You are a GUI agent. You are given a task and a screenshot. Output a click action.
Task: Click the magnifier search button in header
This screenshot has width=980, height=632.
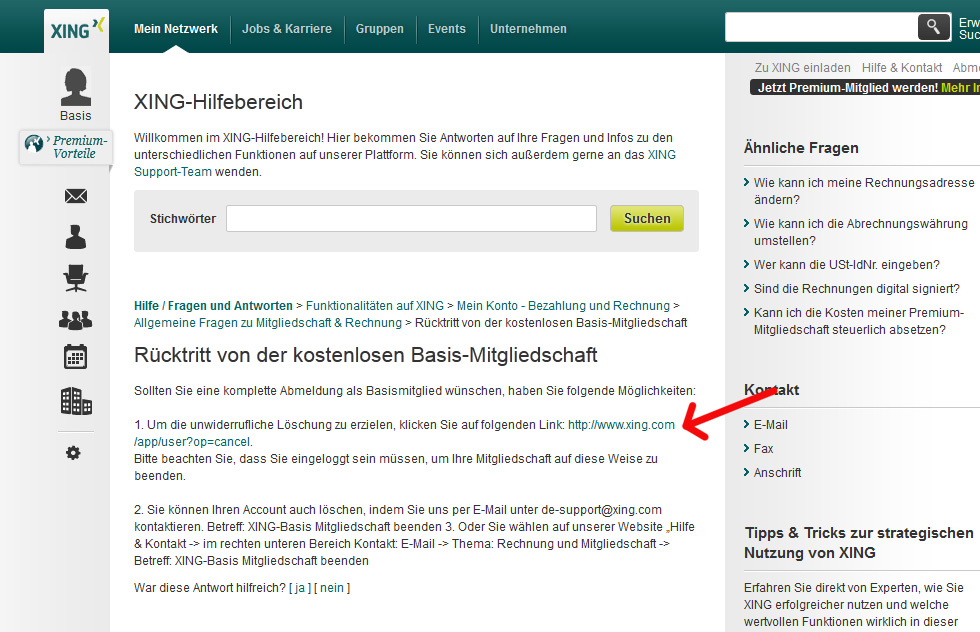934,27
